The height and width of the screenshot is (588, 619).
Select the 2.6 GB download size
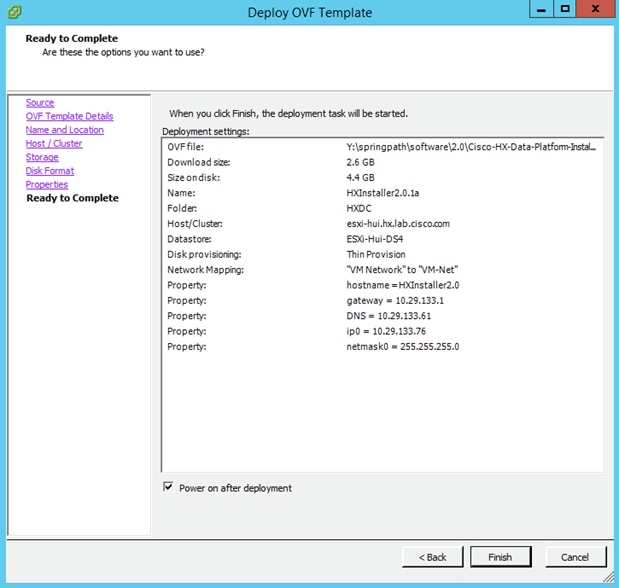[360, 162]
